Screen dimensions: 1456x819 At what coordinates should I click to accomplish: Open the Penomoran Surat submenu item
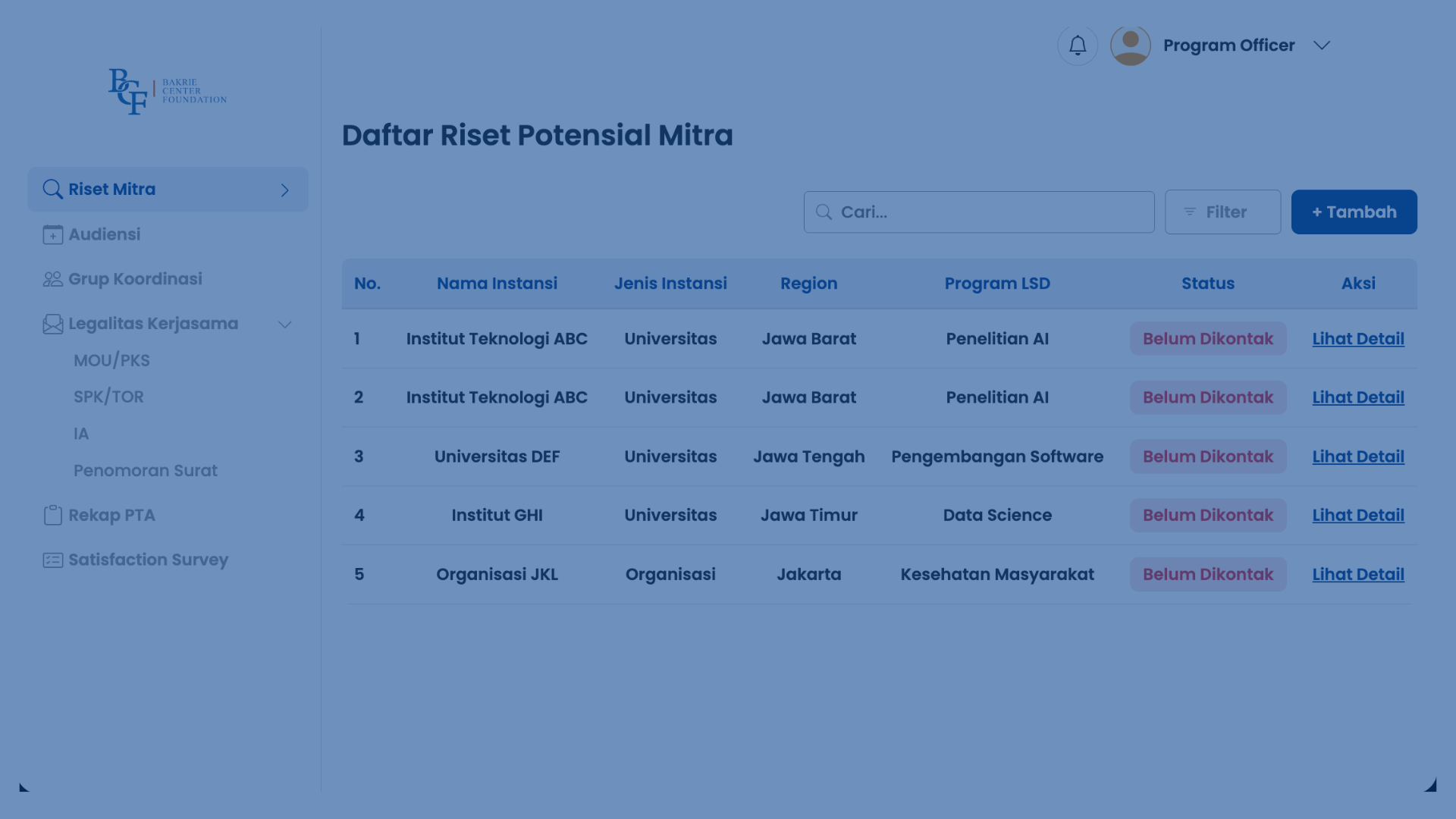pyautogui.click(x=146, y=470)
